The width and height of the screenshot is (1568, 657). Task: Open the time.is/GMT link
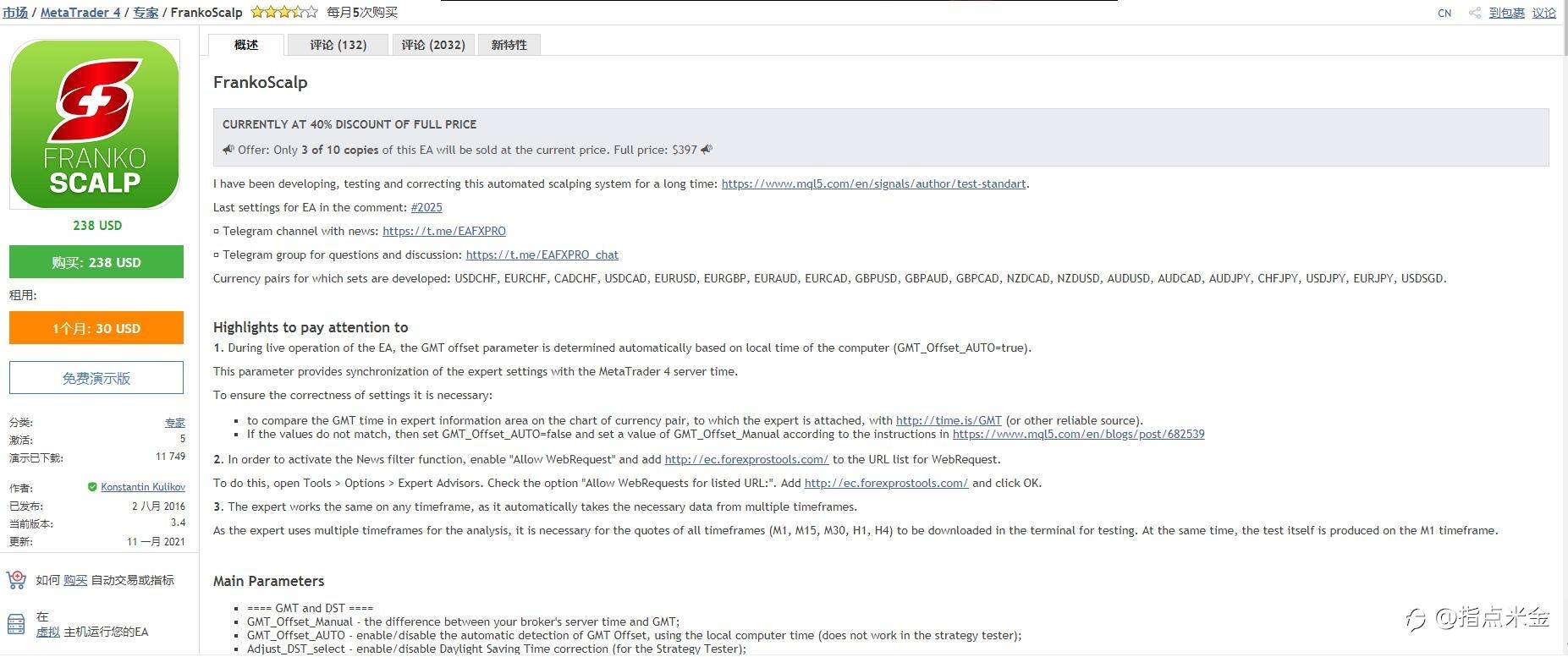pyautogui.click(x=949, y=420)
